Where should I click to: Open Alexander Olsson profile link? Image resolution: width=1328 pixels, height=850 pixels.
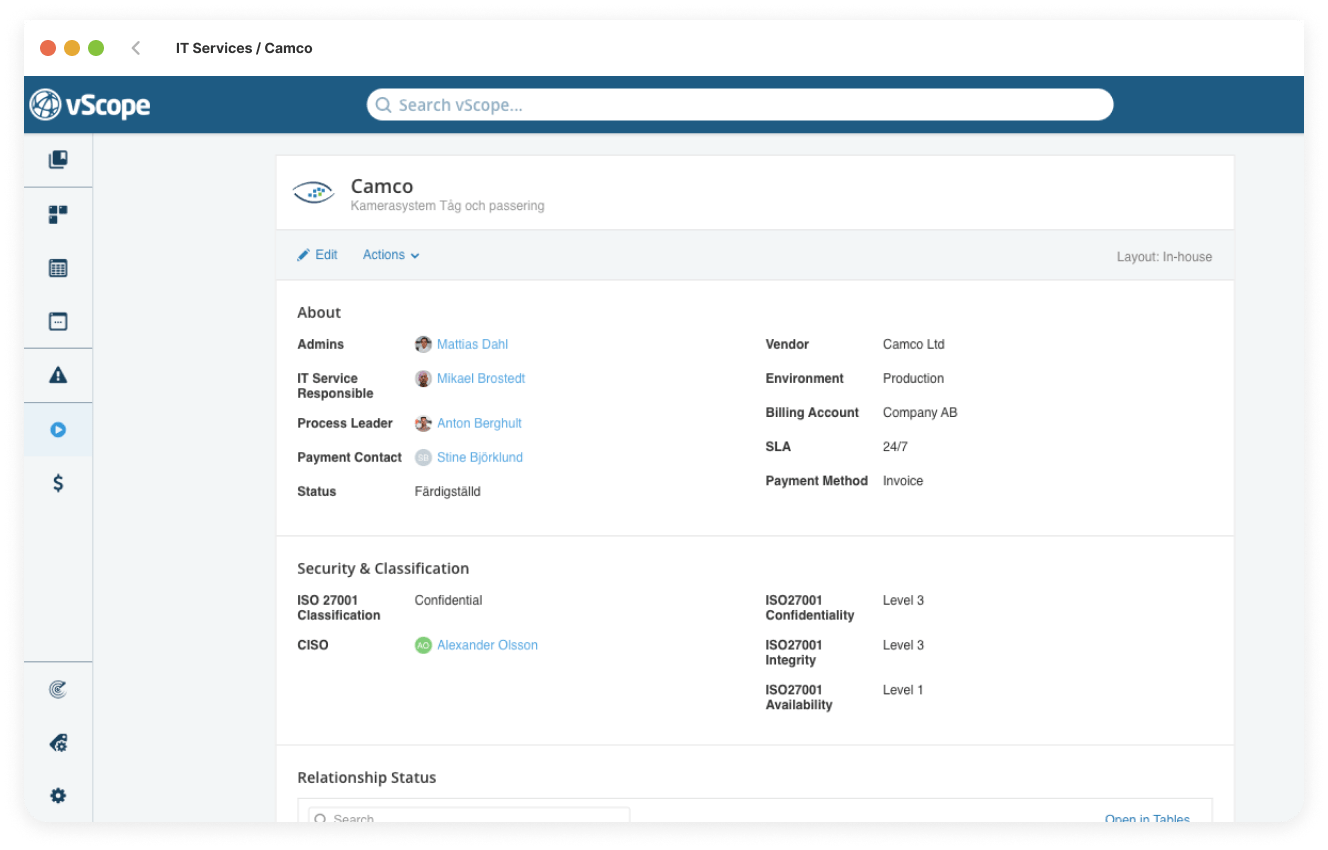(x=487, y=645)
